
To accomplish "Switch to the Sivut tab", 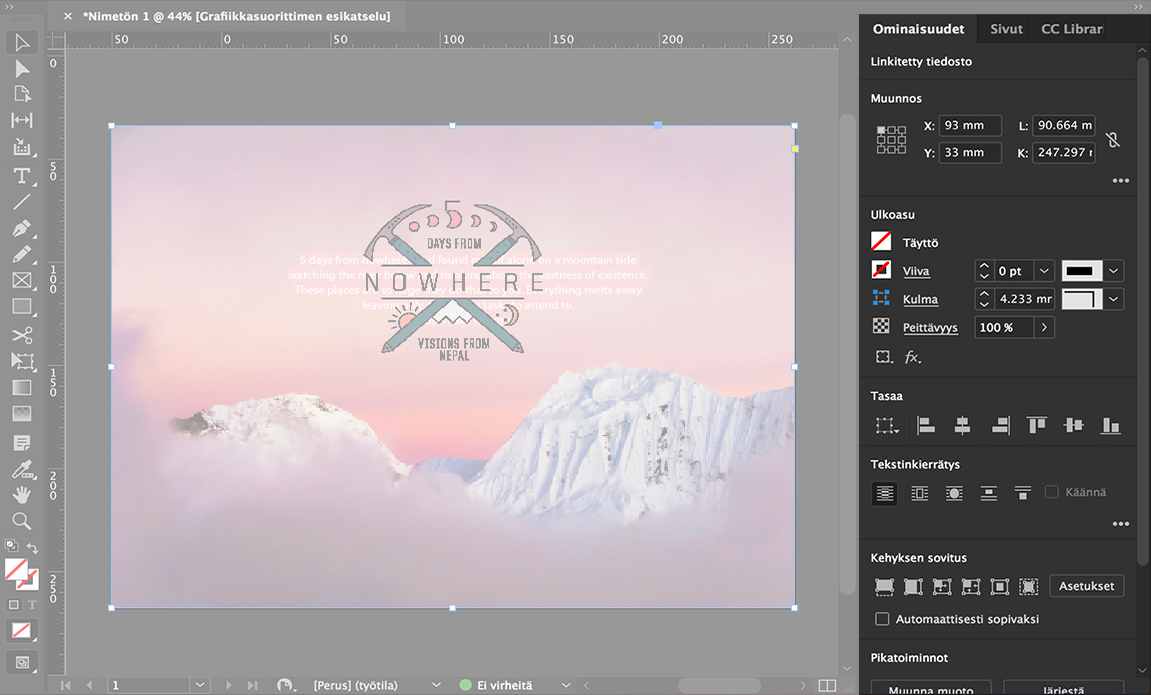I will pyautogui.click(x=1006, y=29).
